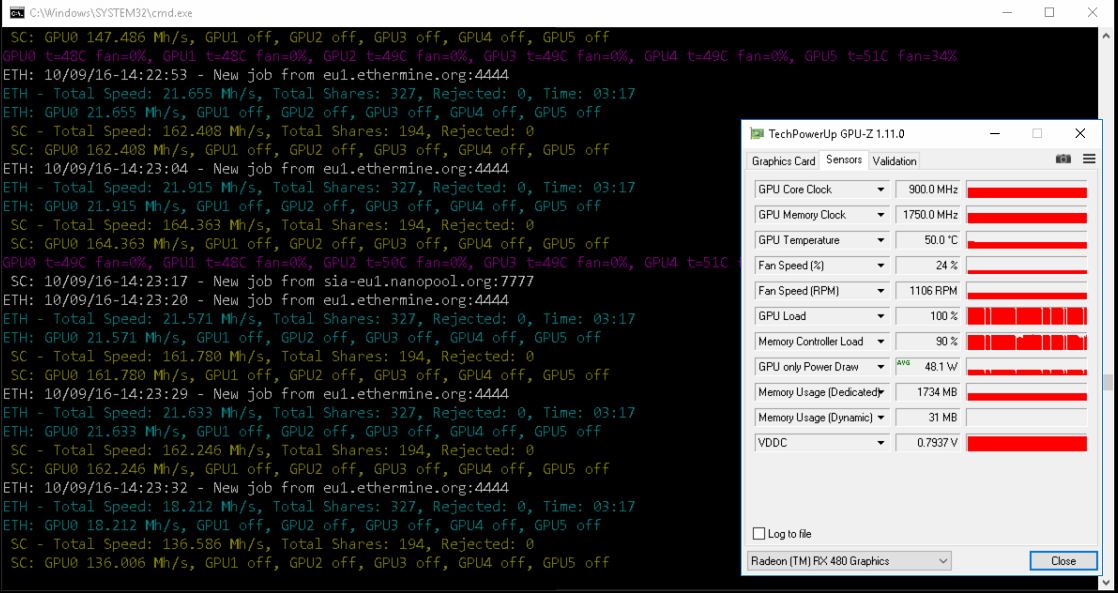Image resolution: width=1118 pixels, height=593 pixels.
Task: Expand the GPU Memory Clock sensor dropdown
Action: click(881, 215)
